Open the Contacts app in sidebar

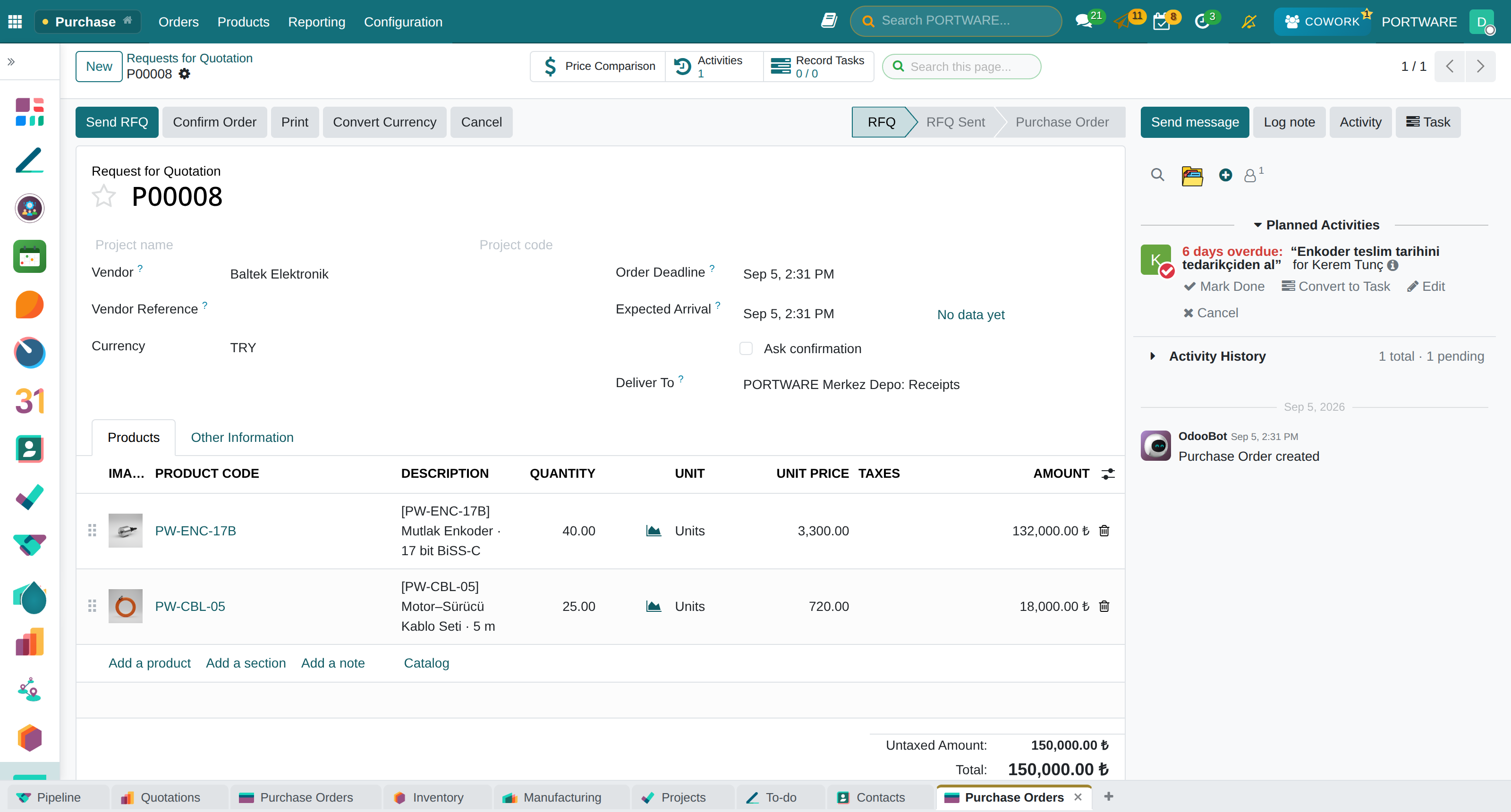pos(29,449)
